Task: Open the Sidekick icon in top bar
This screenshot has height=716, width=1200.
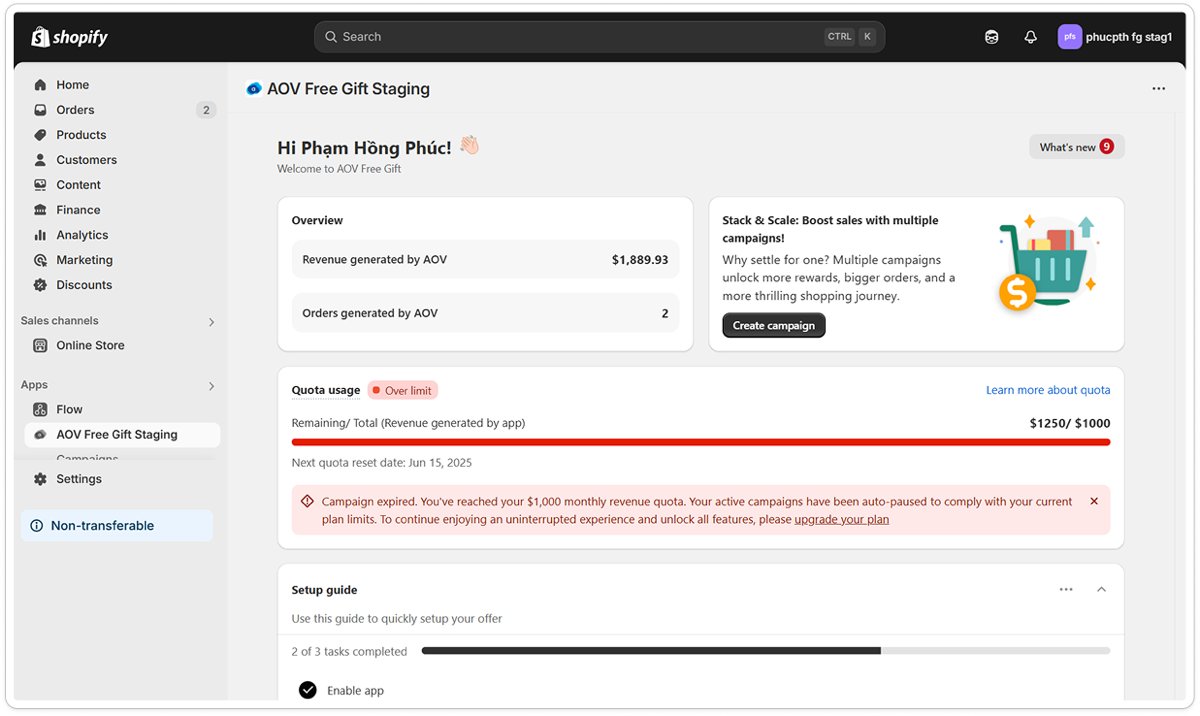Action: click(991, 37)
